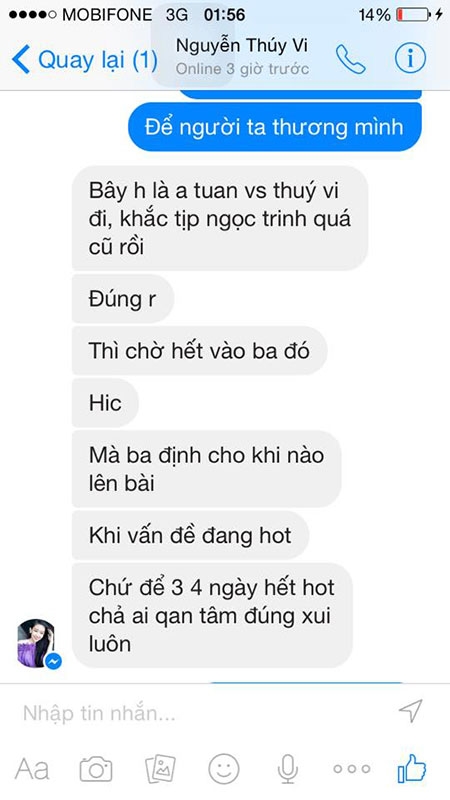Tap the 'Thì chờ hết vào ba đó' message
Viewport: 450px width, 800px height.
(x=199, y=351)
